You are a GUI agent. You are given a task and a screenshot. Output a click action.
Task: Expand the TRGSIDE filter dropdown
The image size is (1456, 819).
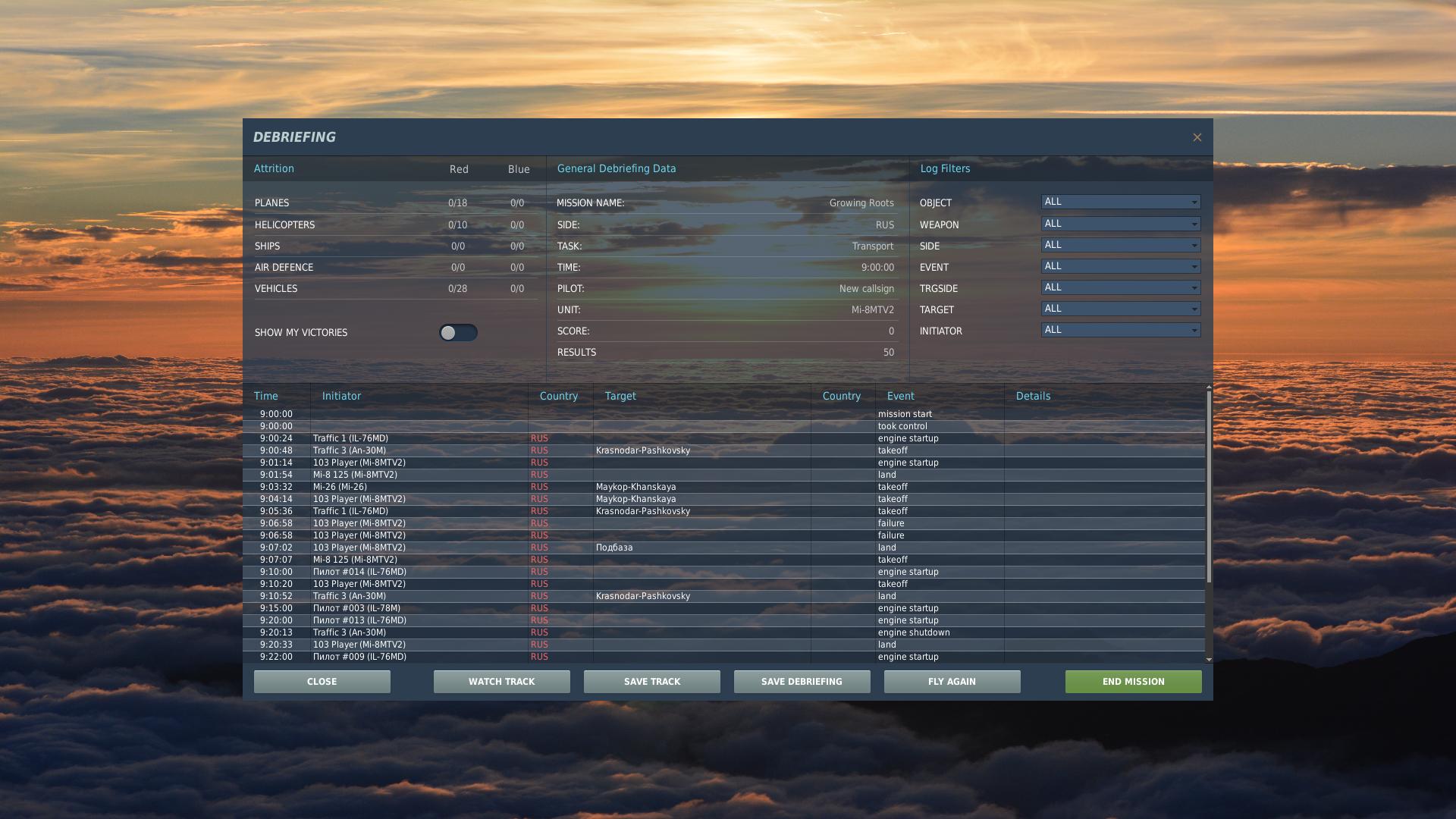coord(1120,287)
